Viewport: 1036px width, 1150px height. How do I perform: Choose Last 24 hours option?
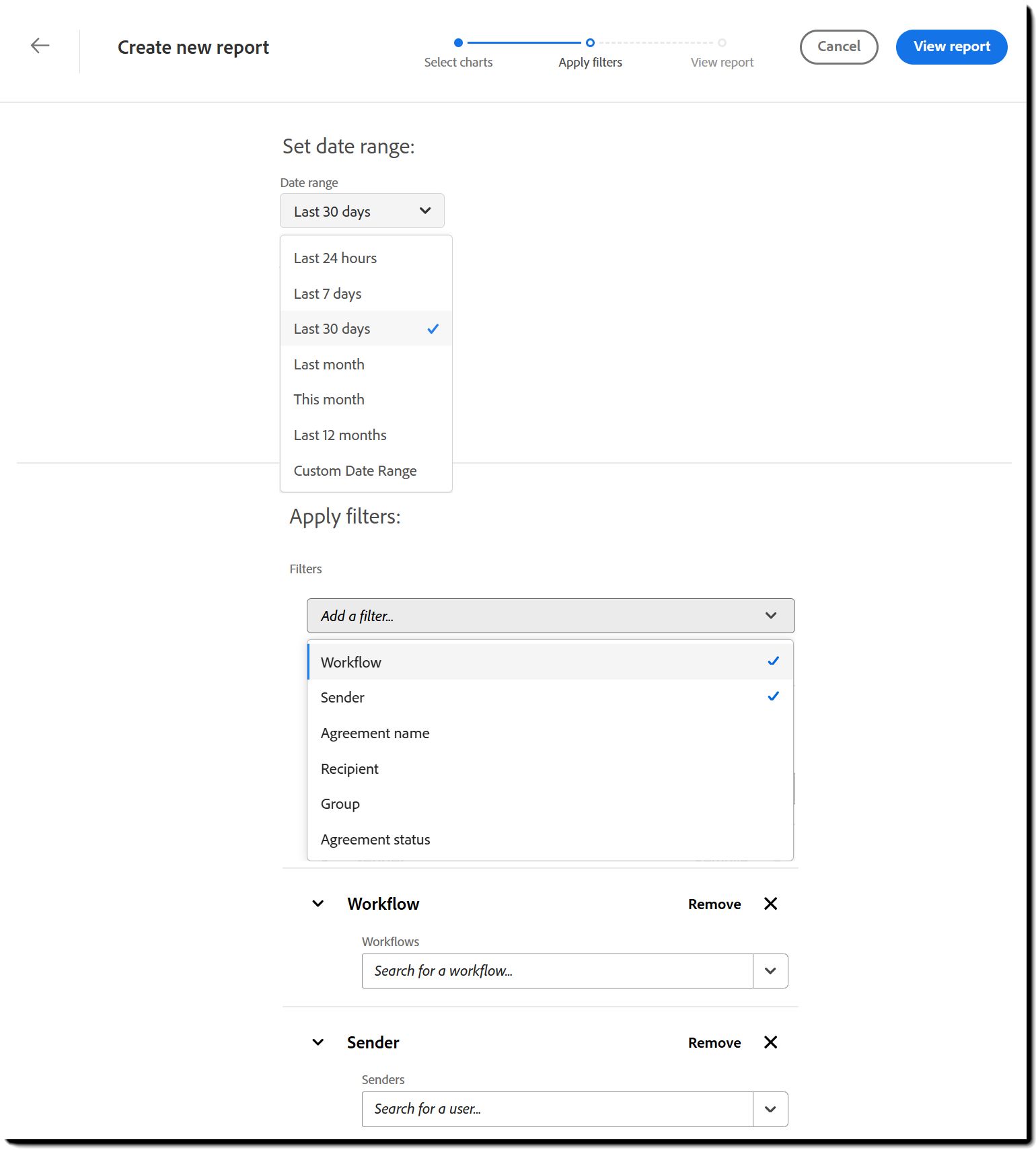(366, 258)
